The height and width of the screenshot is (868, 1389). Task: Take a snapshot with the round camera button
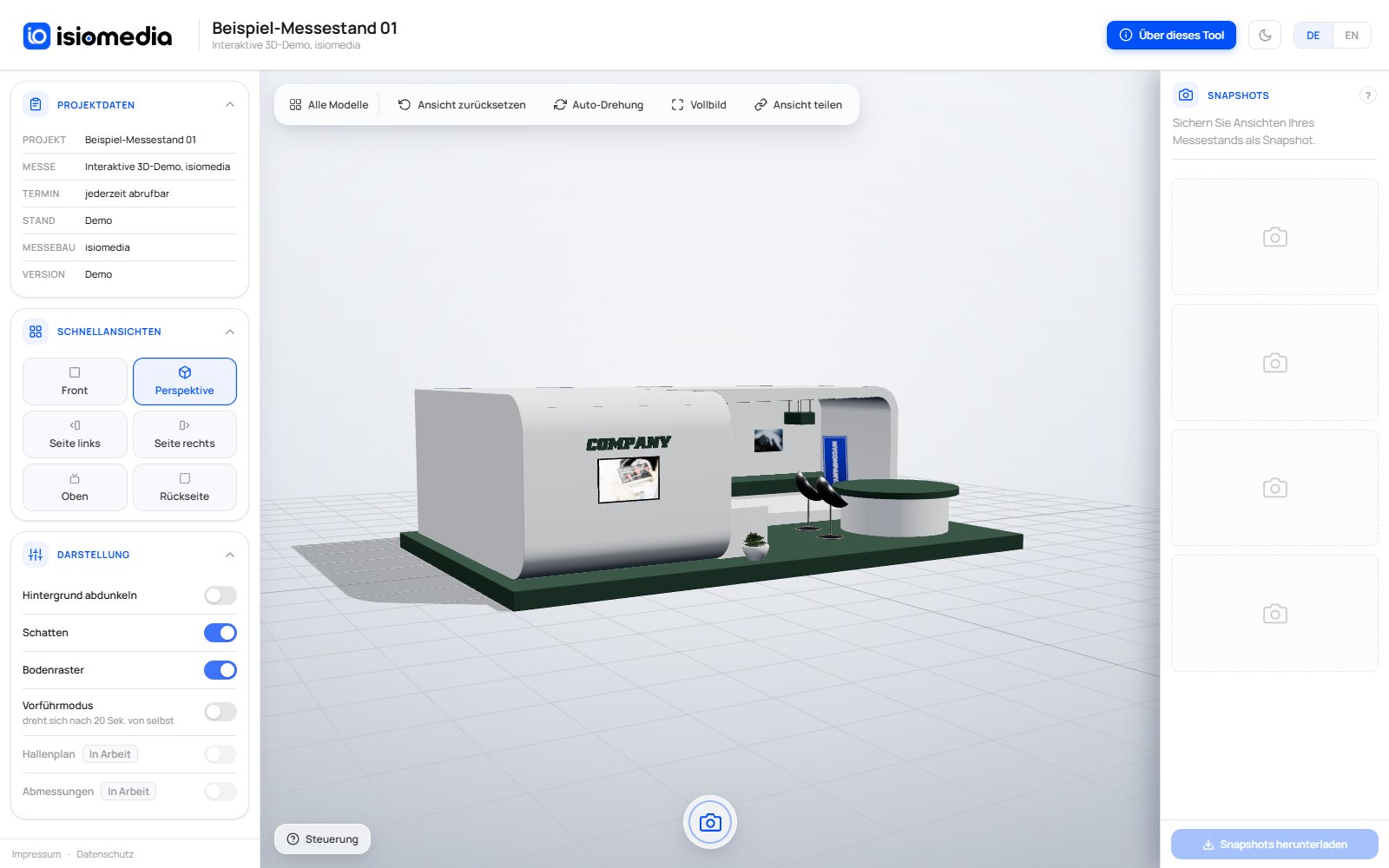click(x=710, y=822)
